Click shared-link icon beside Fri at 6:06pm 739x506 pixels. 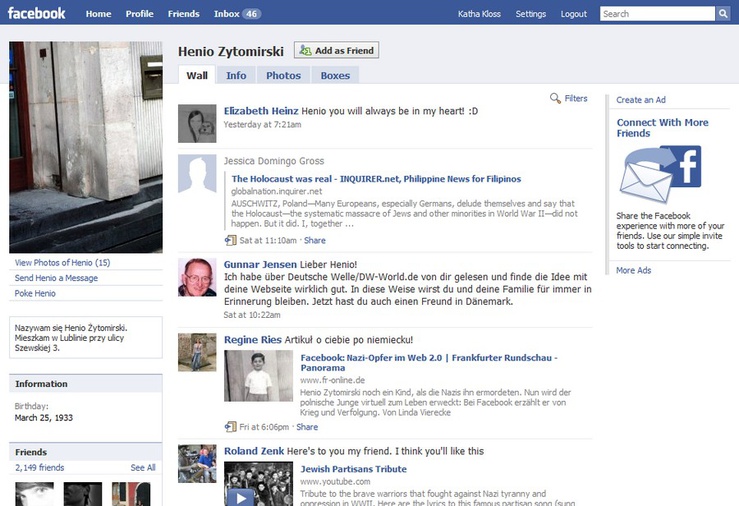[x=230, y=427]
